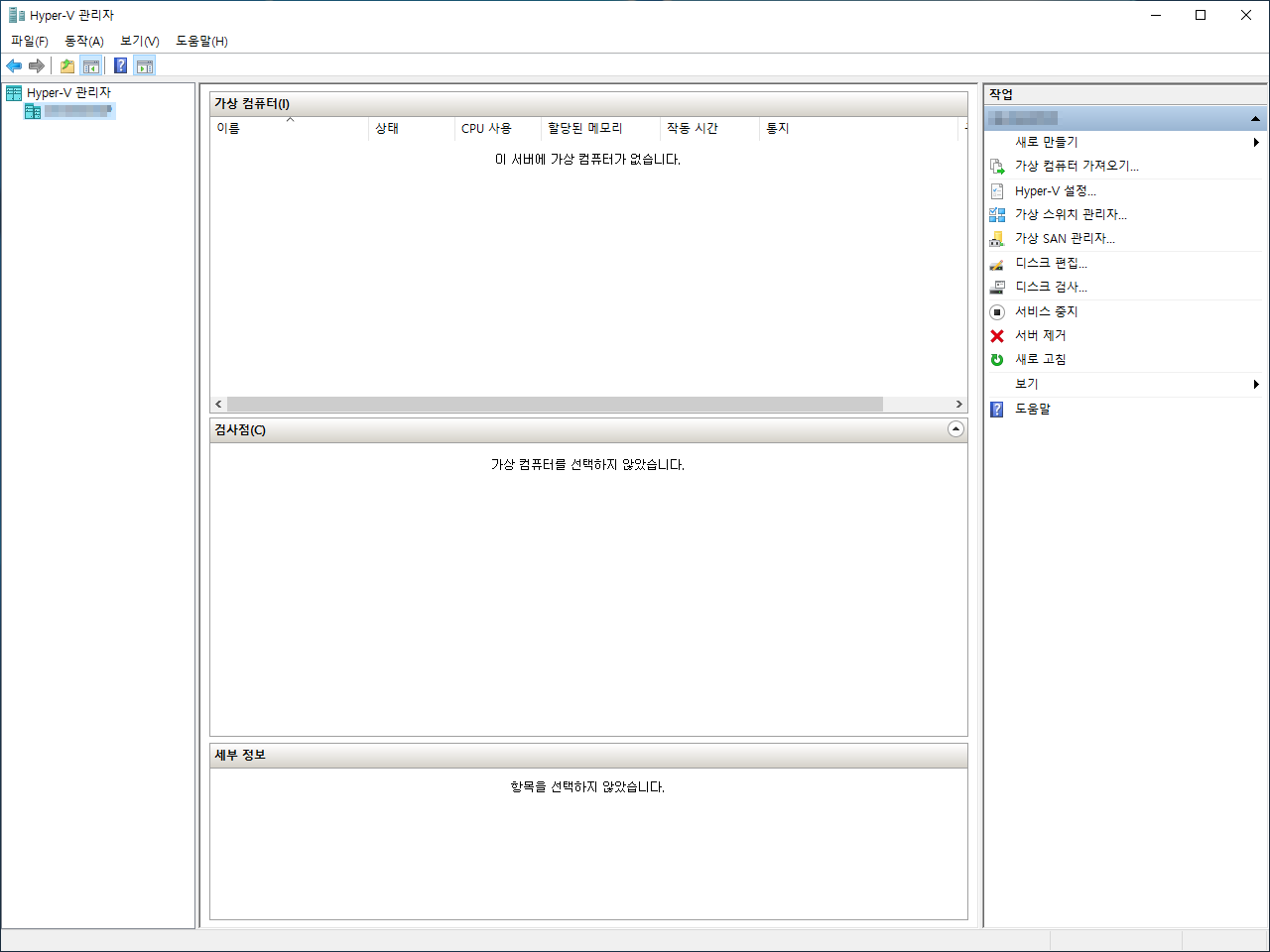Sort by the 통지 column header
Image resolution: width=1270 pixels, height=952 pixels.
click(x=859, y=128)
